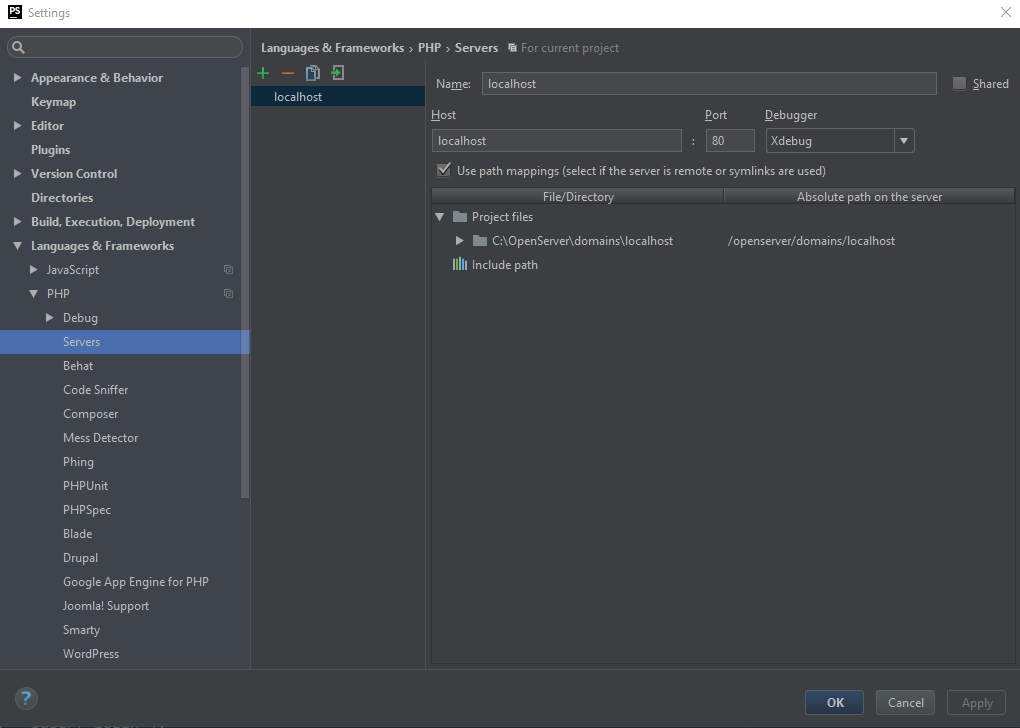Expand the C:\OpenServer\domains\localhost folder
Image resolution: width=1020 pixels, height=728 pixels.
click(459, 241)
